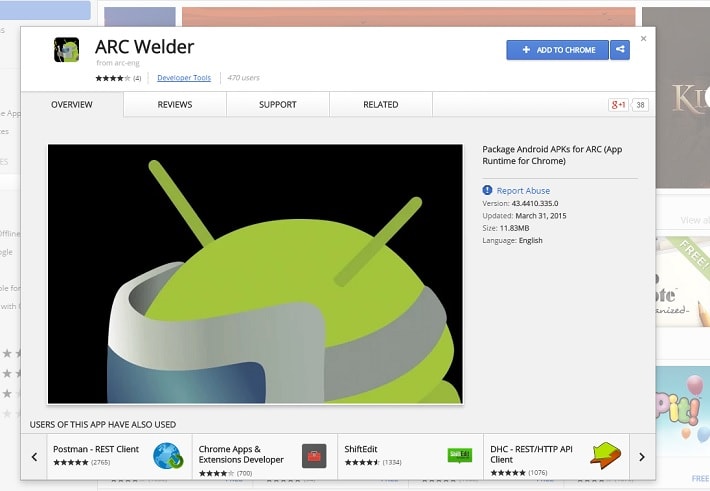The image size is (710, 491).
Task: Show previous related apps with left chevron
Action: point(34,457)
